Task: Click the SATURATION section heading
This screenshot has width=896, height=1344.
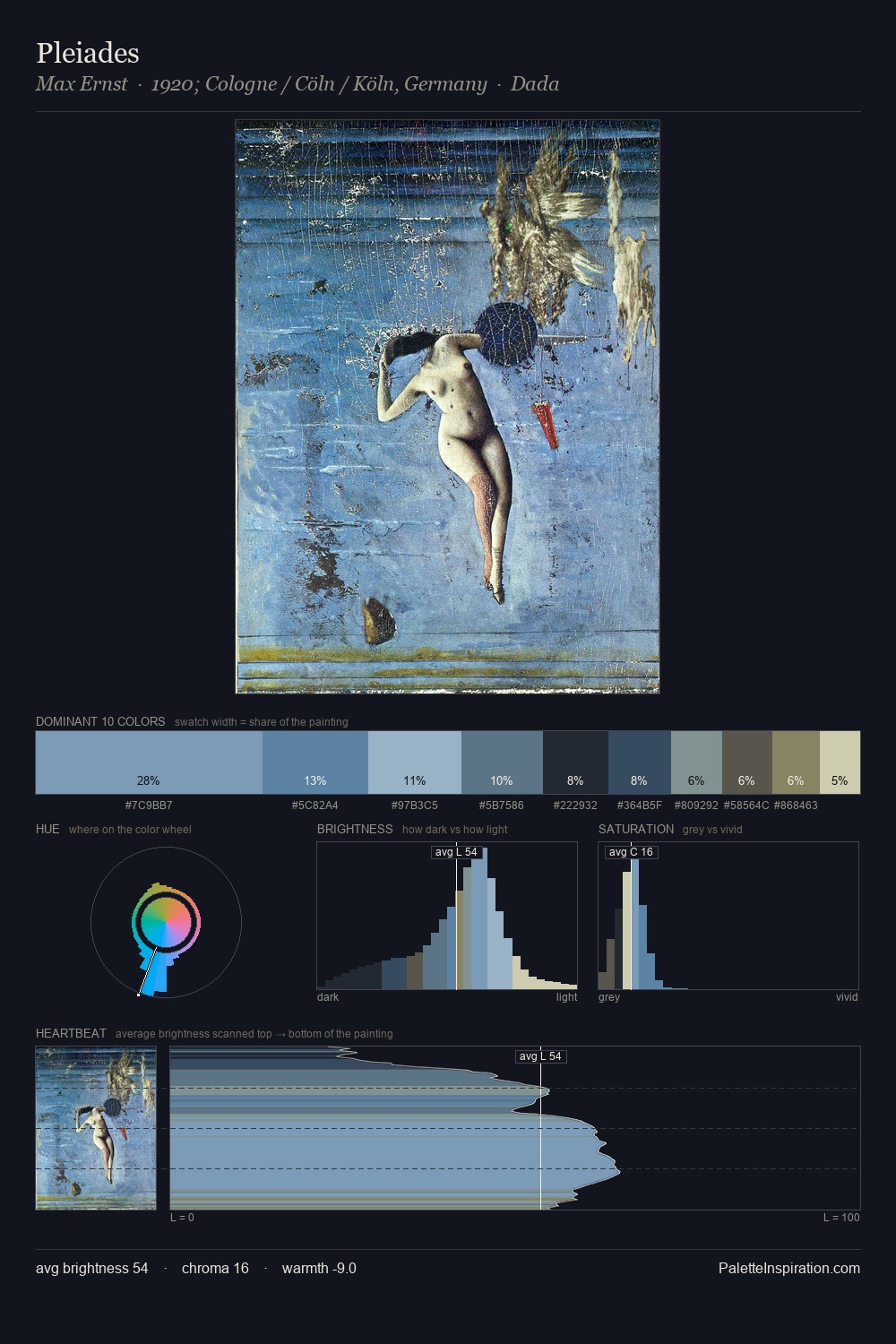Action: pyautogui.click(x=636, y=829)
